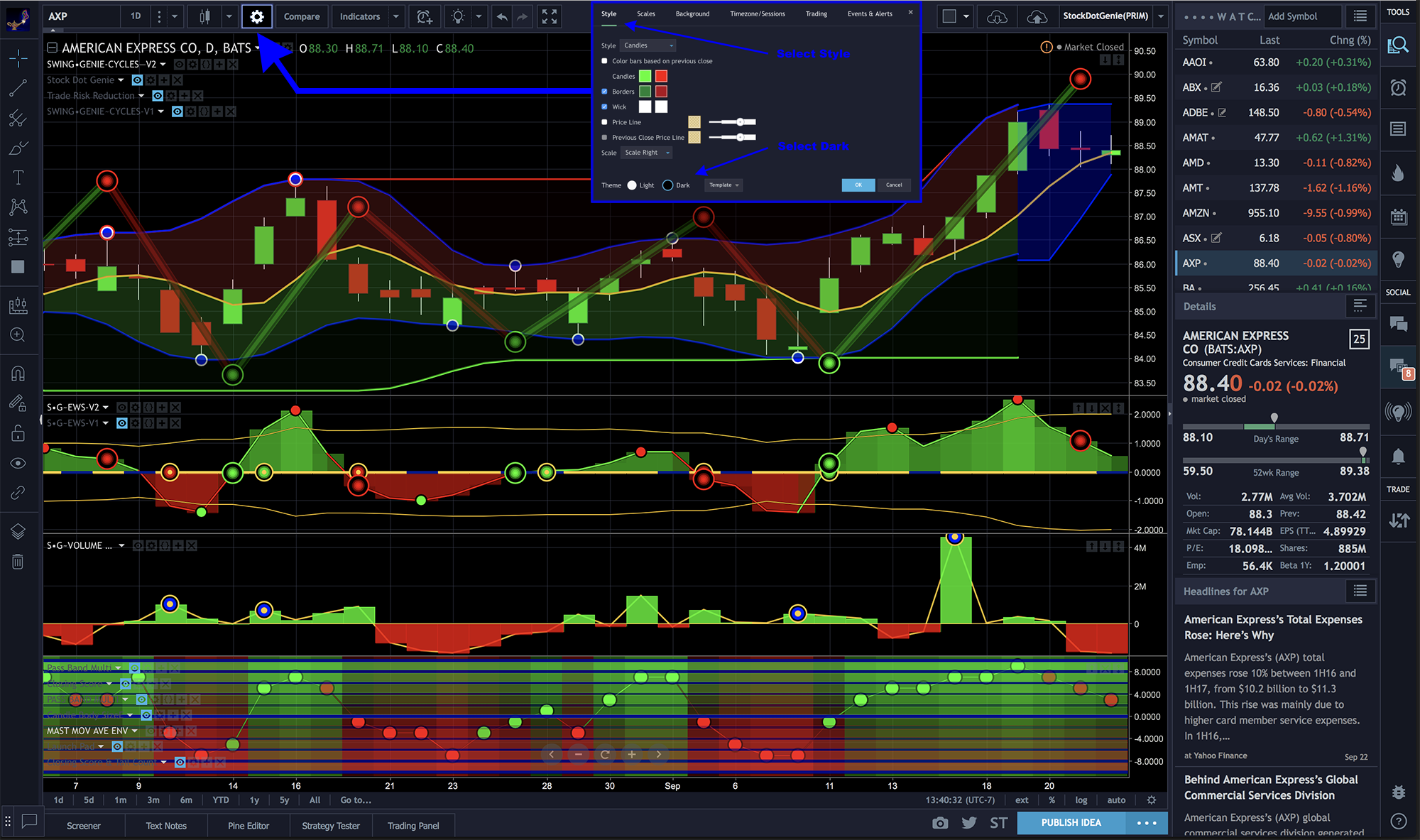The height and width of the screenshot is (840, 1420).
Task: Choose the text annotation tool
Action: click(x=18, y=177)
